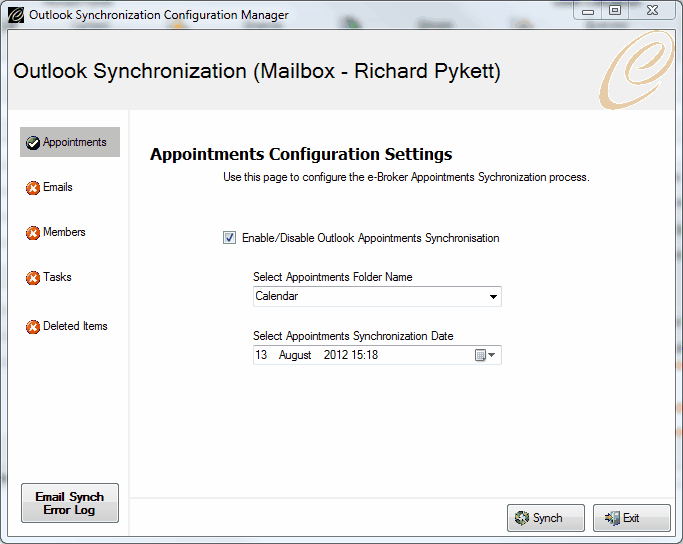The width and height of the screenshot is (683, 544).
Task: Select the Deleted Items section
Action: pyautogui.click(x=75, y=326)
